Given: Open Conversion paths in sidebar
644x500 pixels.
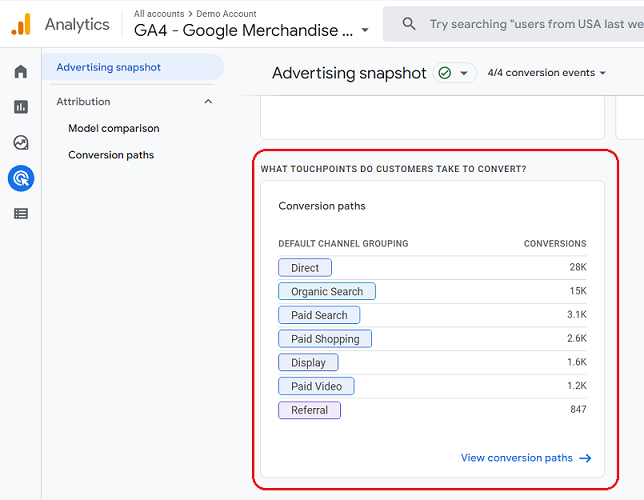Looking at the screenshot, I should tap(111, 155).
